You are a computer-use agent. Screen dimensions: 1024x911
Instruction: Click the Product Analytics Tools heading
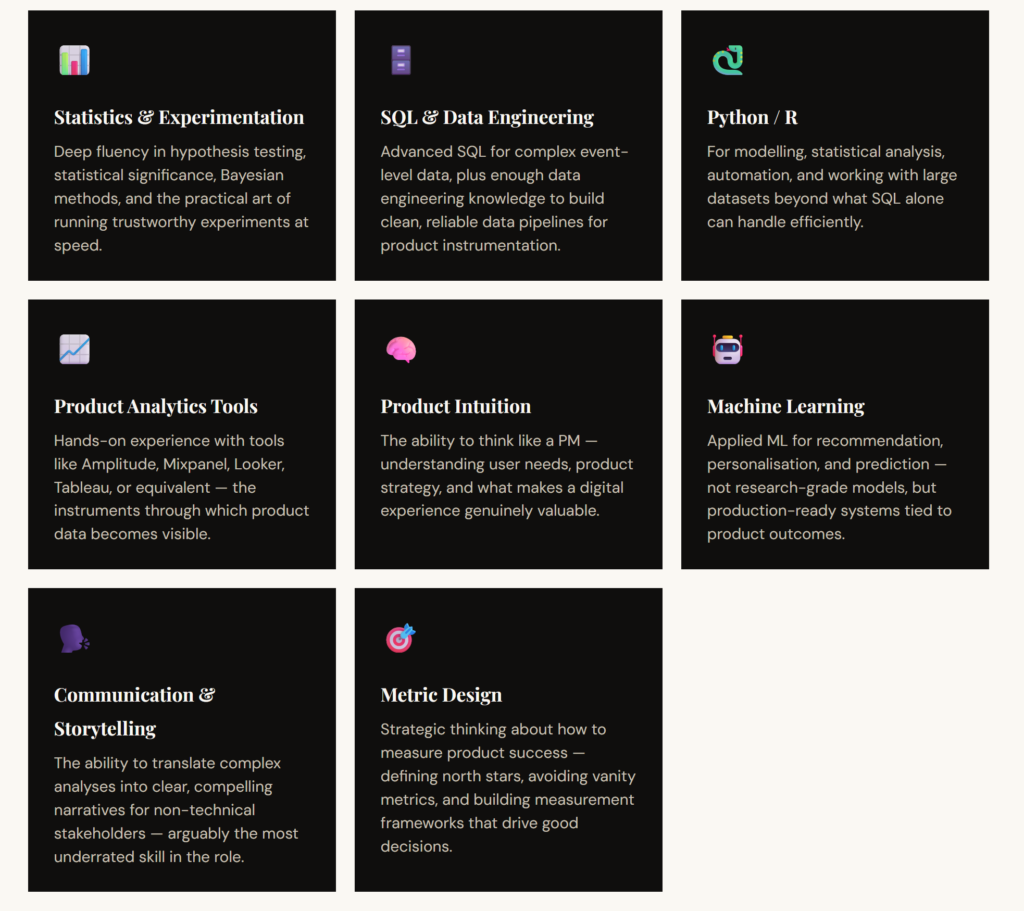(x=156, y=406)
